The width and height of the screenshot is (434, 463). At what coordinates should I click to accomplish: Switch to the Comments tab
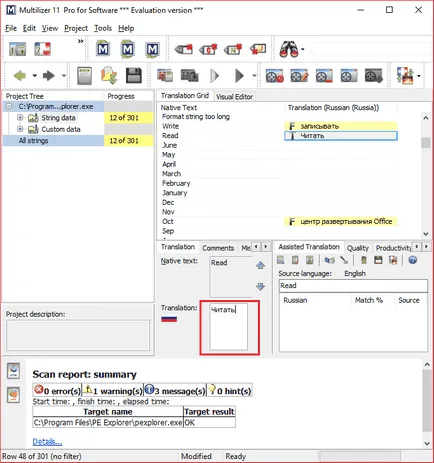[x=218, y=248]
